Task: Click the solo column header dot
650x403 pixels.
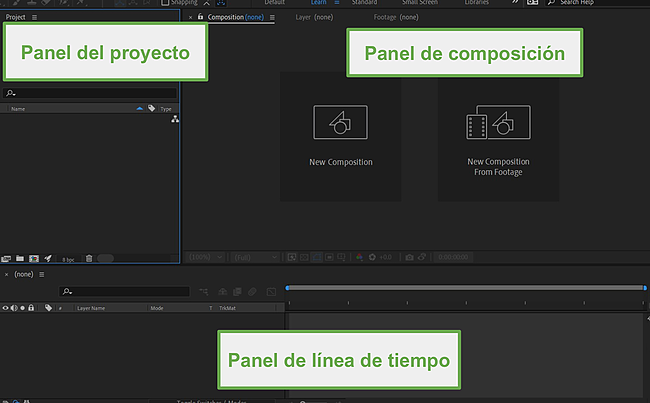Action: click(x=22, y=308)
